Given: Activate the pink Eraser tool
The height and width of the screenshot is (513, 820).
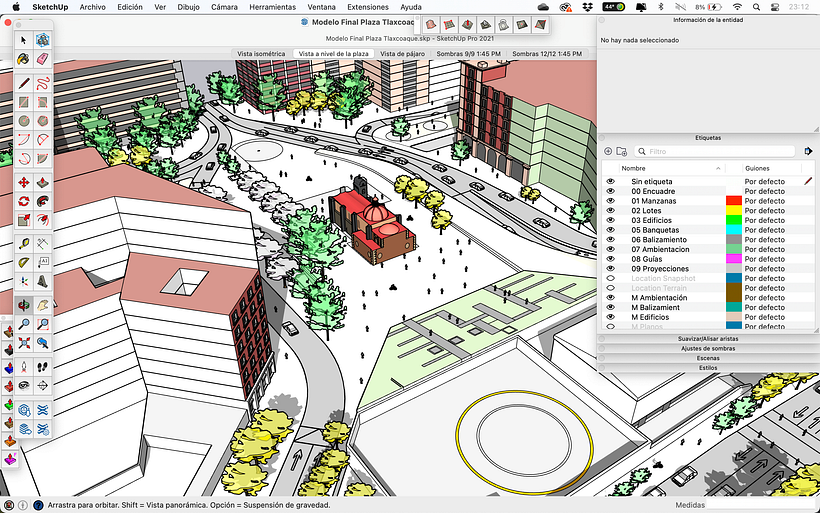Looking at the screenshot, I should coord(42,59).
